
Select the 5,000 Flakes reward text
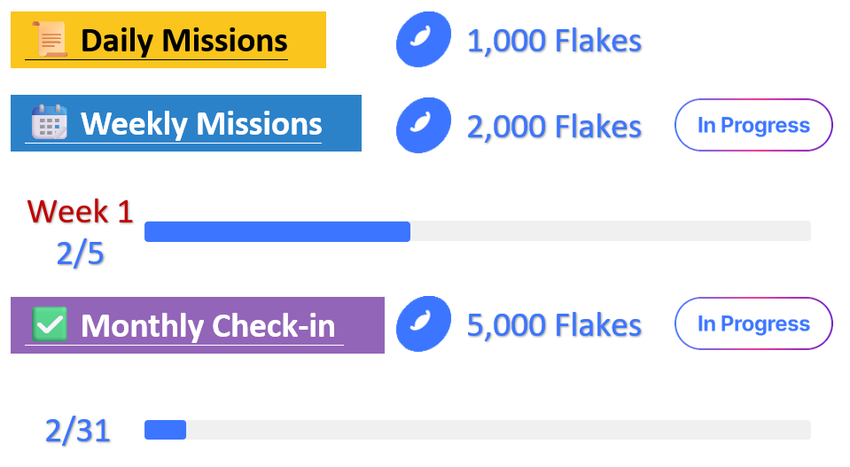[553, 325]
